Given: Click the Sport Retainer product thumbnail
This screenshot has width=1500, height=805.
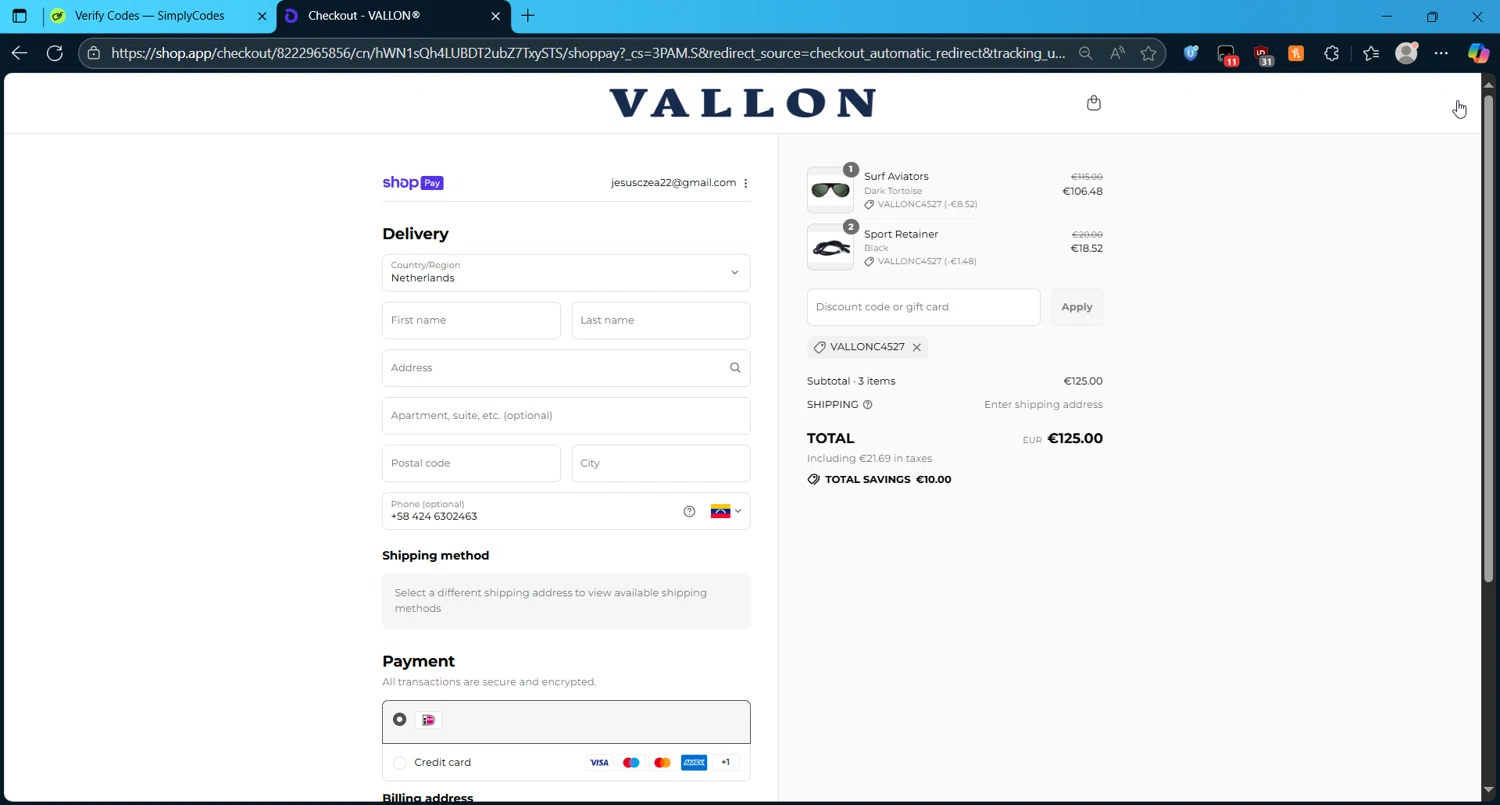Looking at the screenshot, I should point(830,247).
